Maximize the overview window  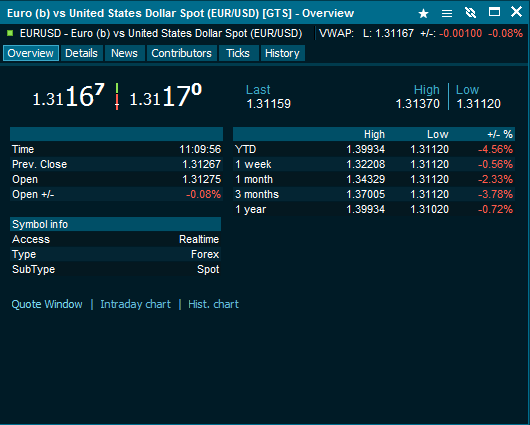tap(494, 13)
